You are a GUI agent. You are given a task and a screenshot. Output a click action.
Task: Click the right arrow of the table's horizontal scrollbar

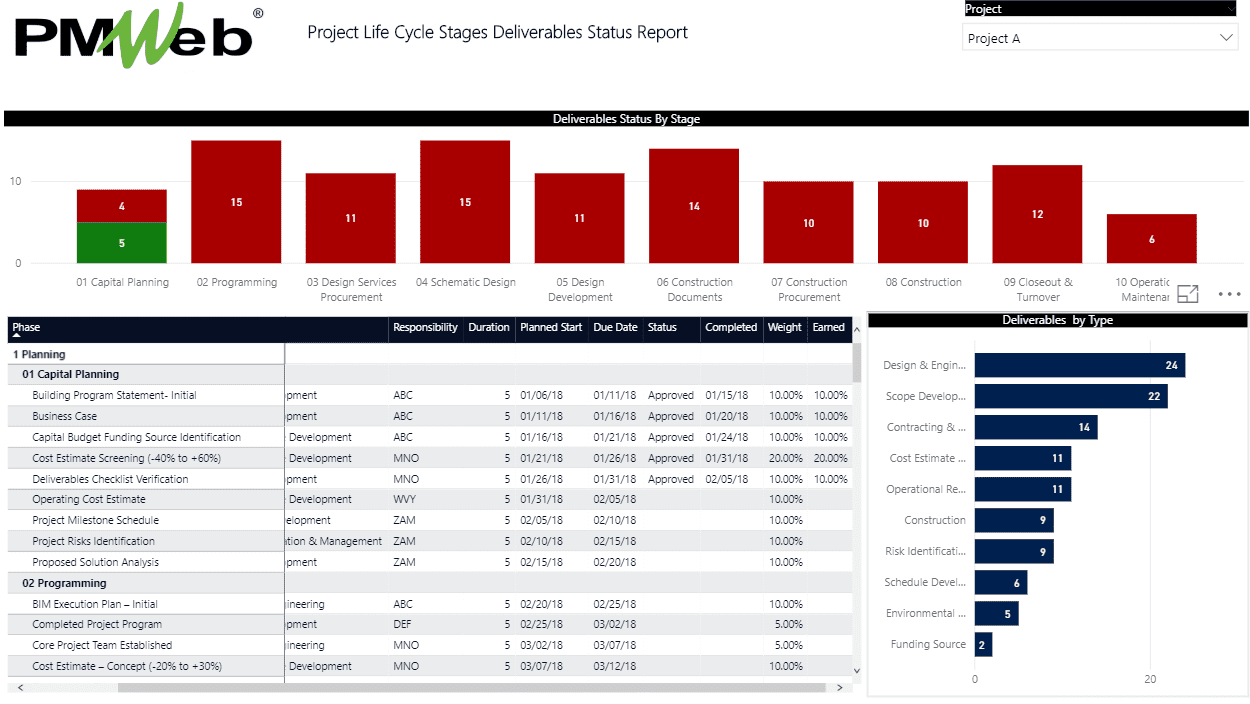[x=841, y=685]
